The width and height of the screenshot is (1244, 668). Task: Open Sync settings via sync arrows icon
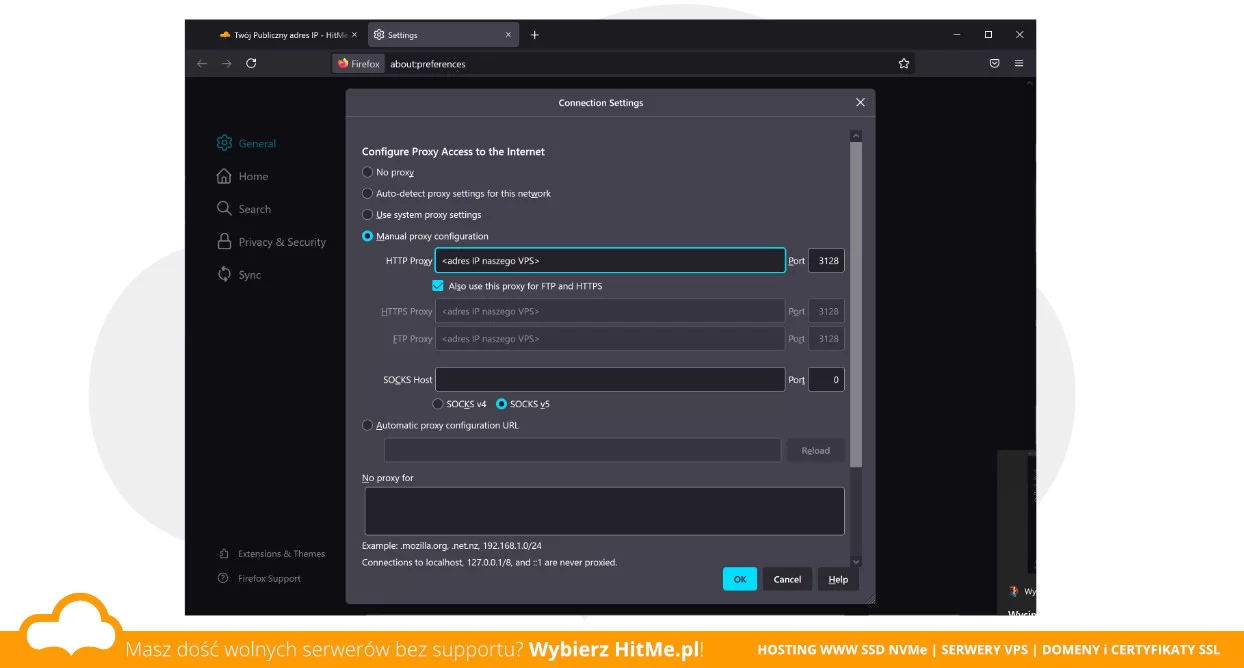pos(224,274)
